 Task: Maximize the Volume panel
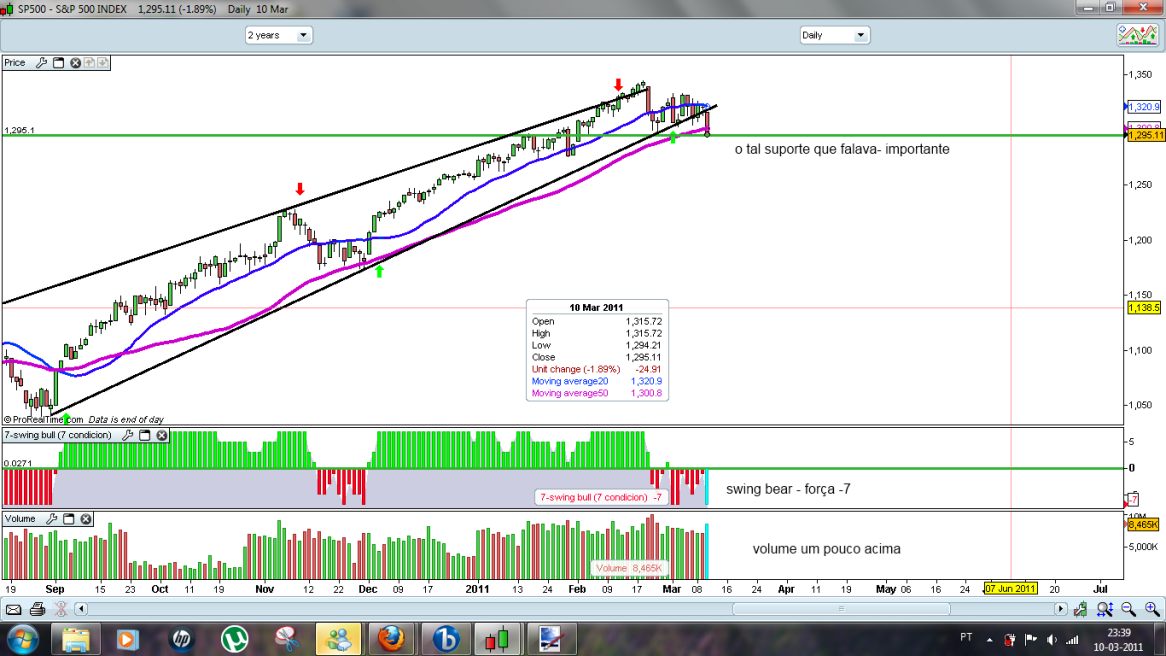pyautogui.click(x=68, y=519)
